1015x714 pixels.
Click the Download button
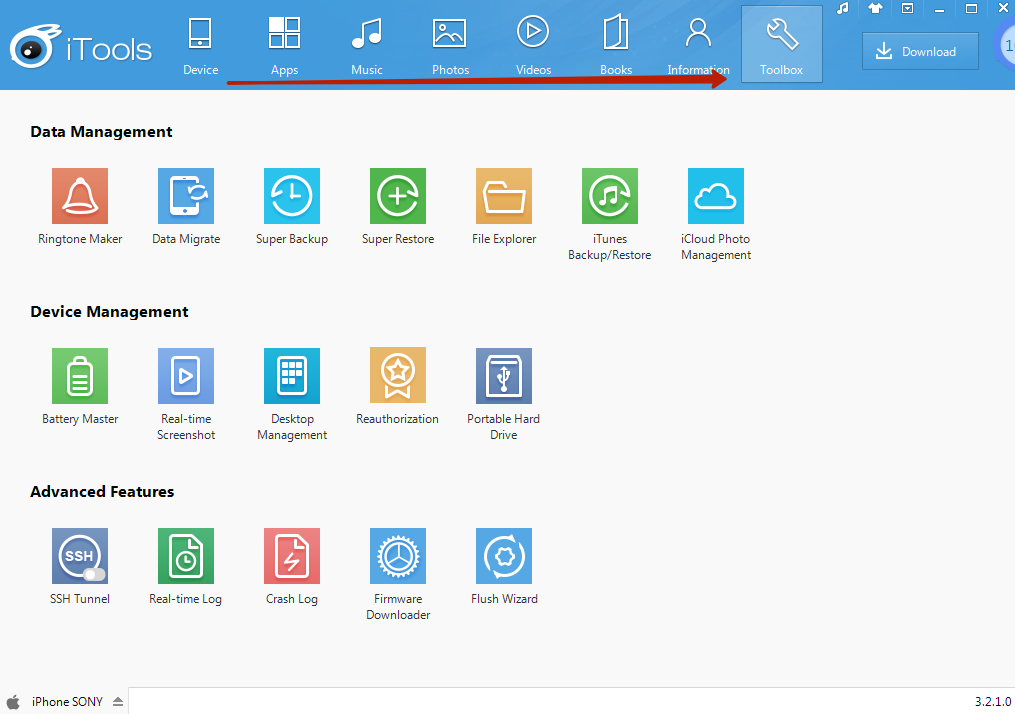coord(920,52)
